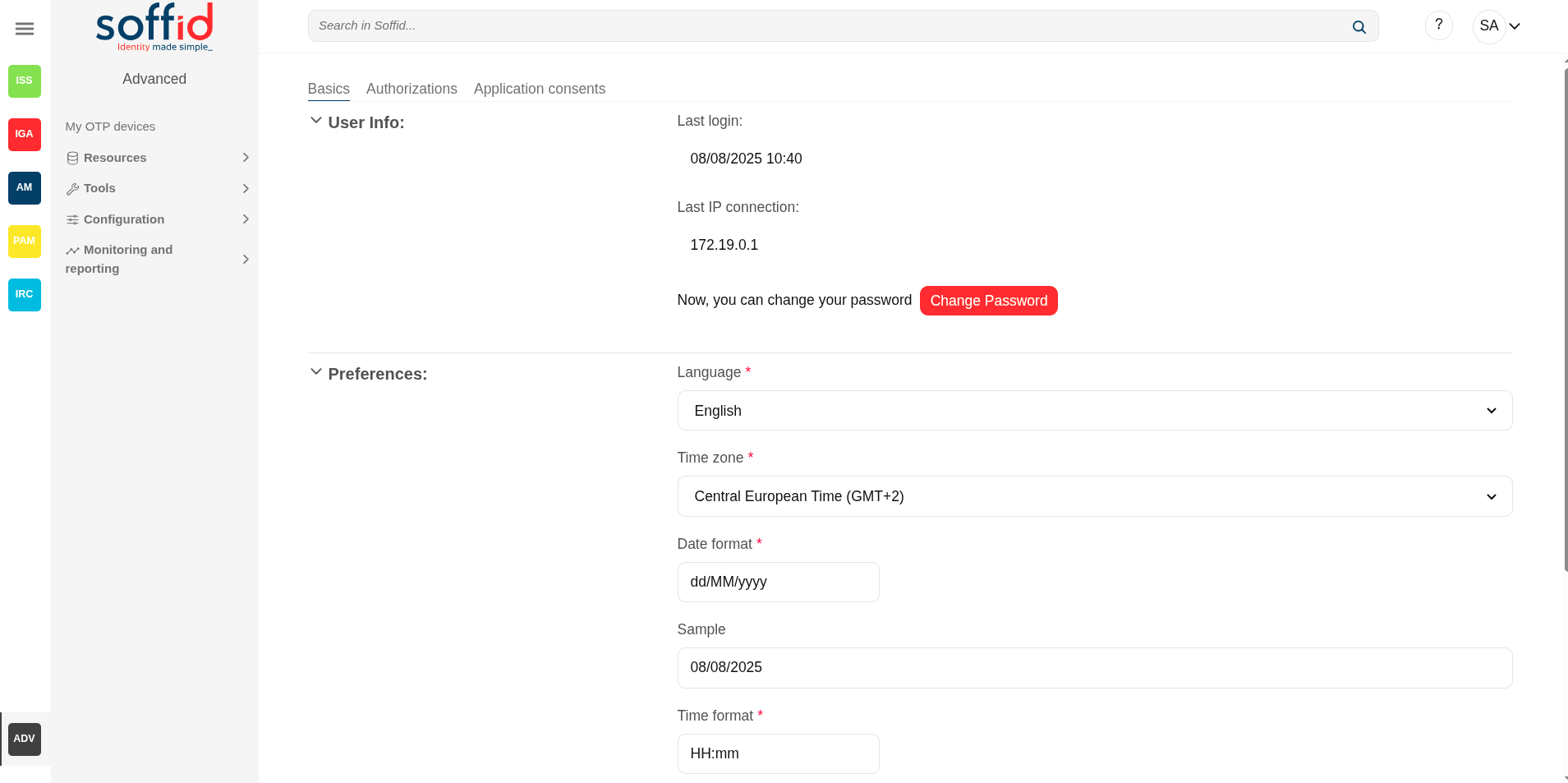Open the Language dropdown

(x=1094, y=411)
